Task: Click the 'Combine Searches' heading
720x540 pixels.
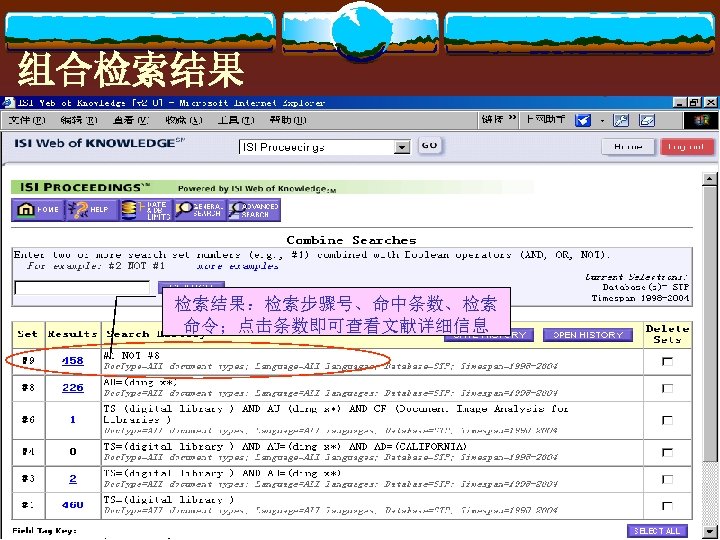Action: point(351,240)
